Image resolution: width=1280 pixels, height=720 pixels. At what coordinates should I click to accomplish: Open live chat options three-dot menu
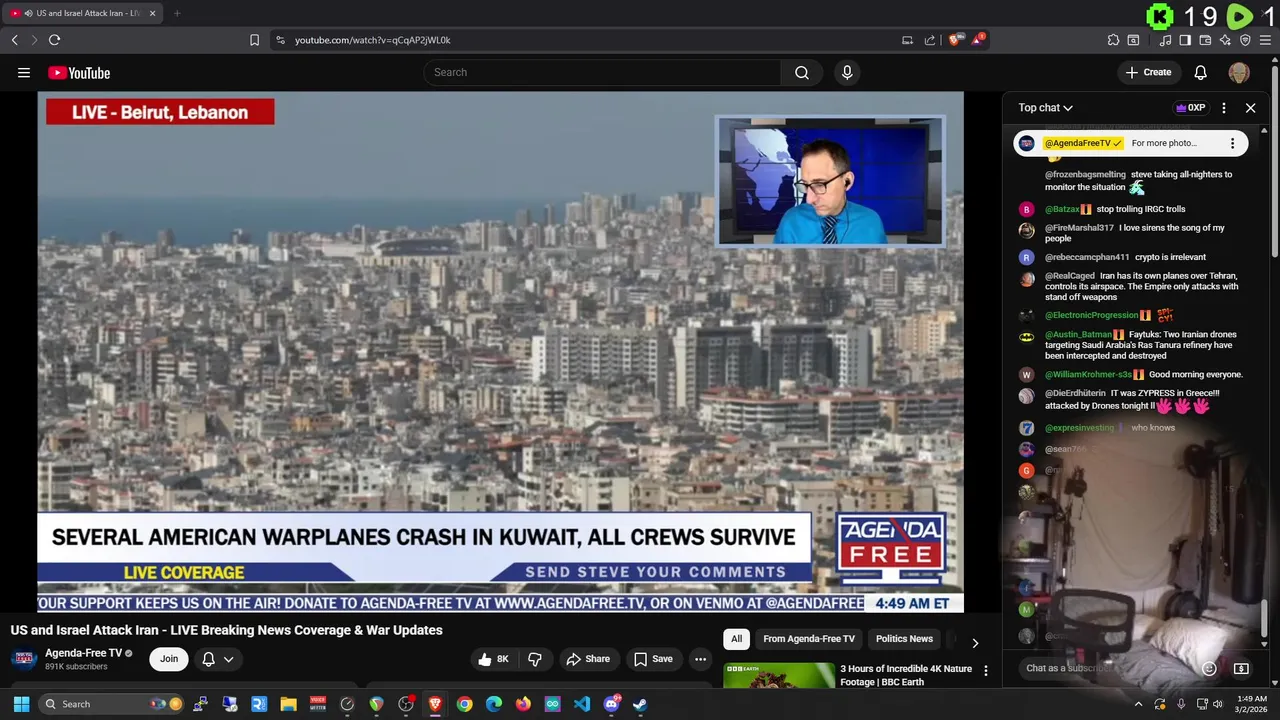(x=1224, y=108)
